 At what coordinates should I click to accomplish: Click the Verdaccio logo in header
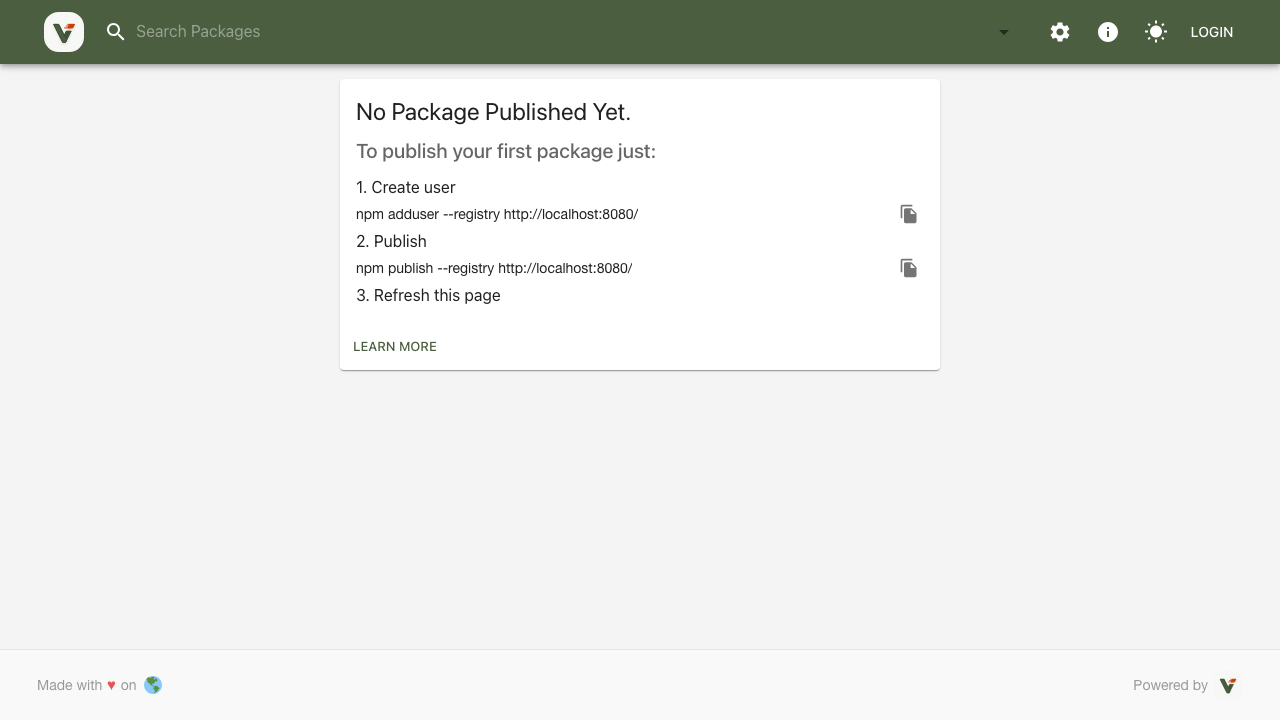coord(64,32)
